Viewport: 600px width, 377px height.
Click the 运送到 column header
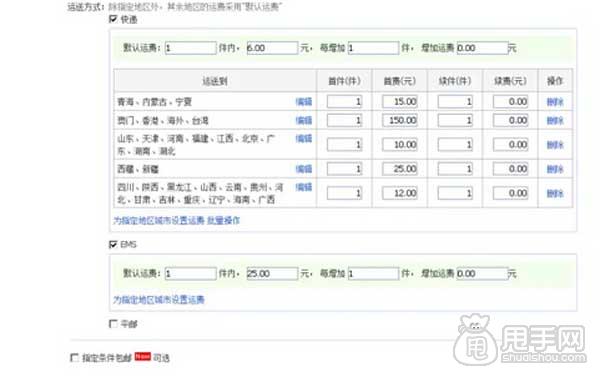tap(215, 81)
